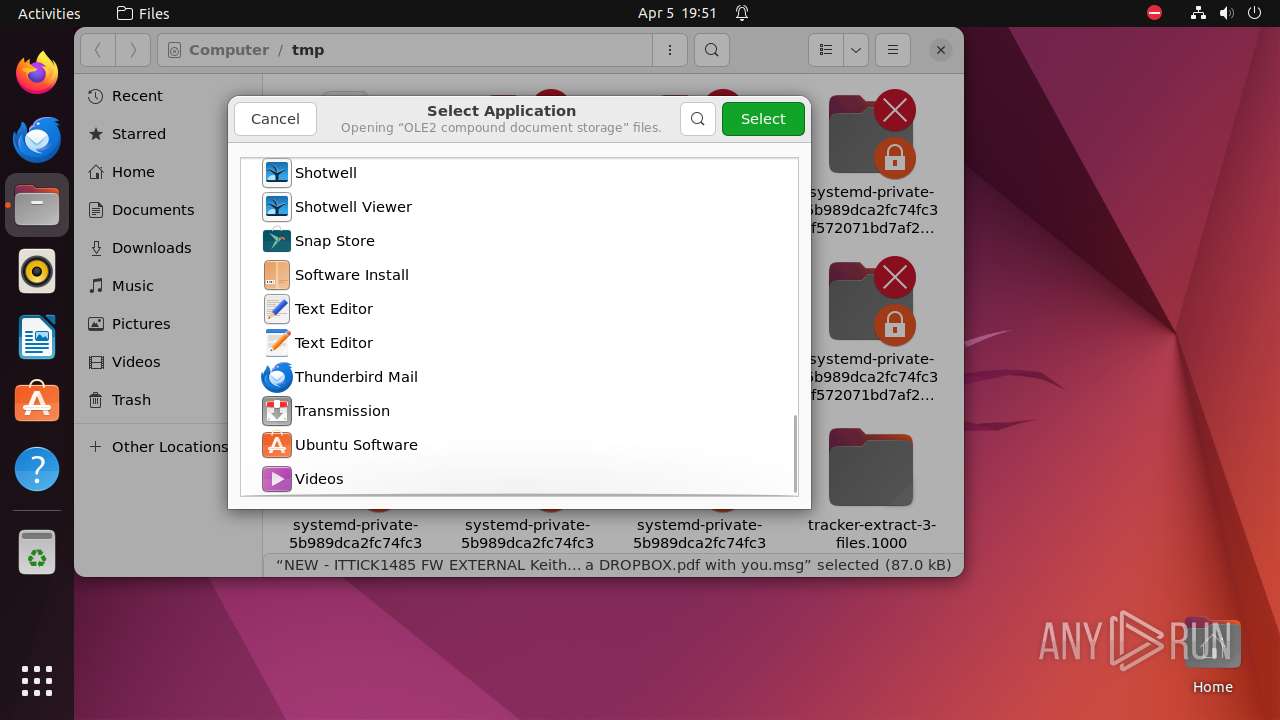
Task: Toggle list view in Files window
Action: click(x=826, y=50)
